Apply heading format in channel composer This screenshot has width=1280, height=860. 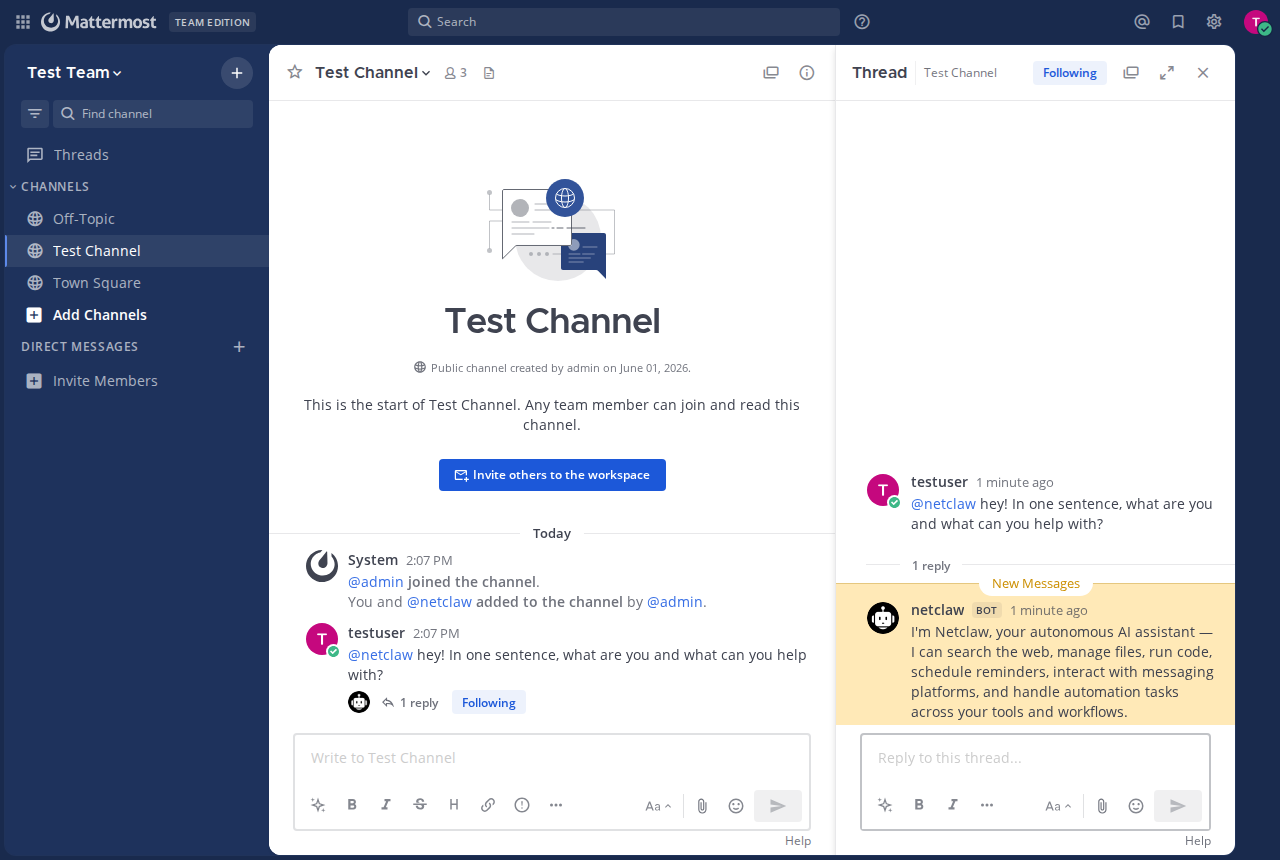coord(454,805)
